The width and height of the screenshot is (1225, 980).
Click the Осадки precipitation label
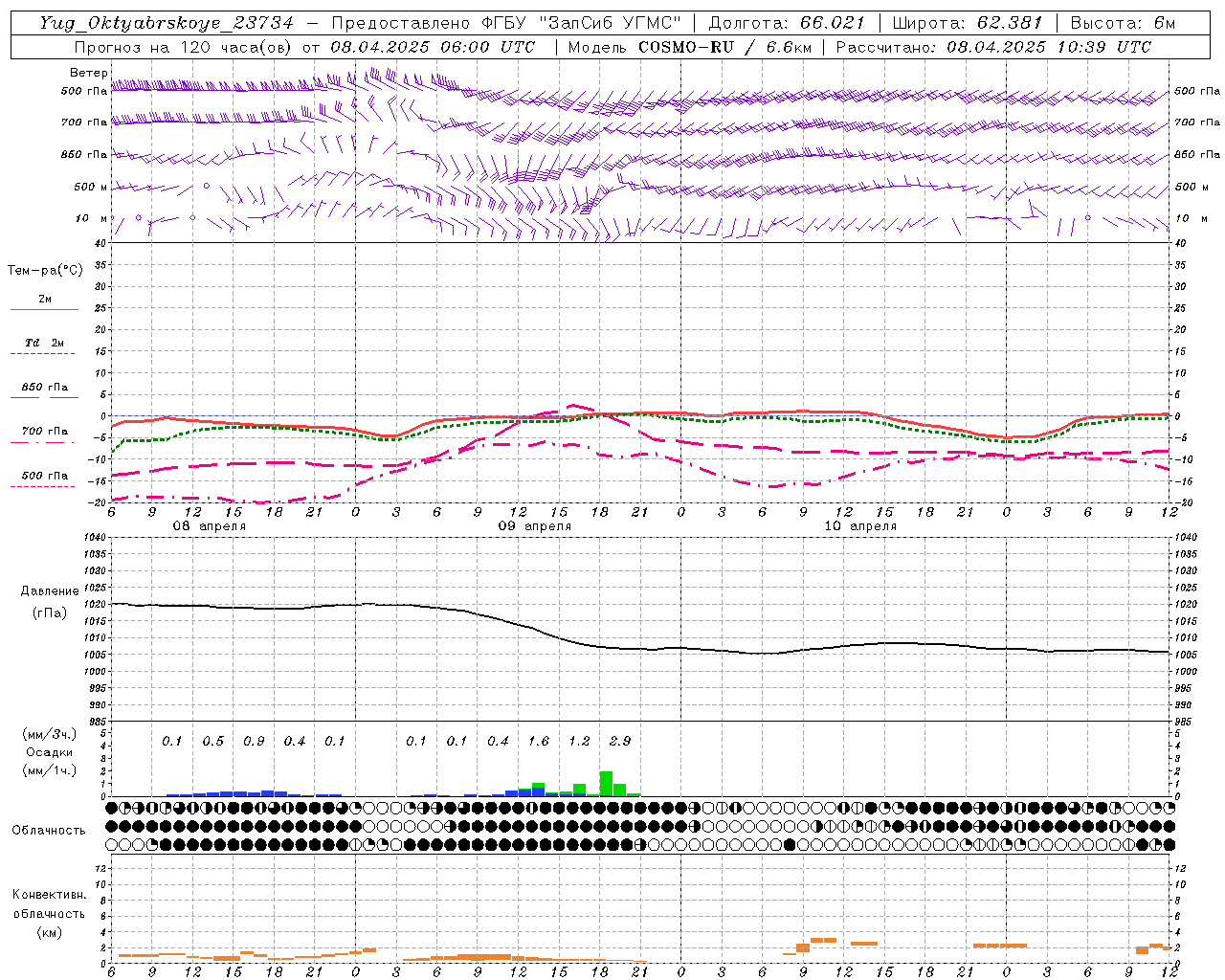click(x=50, y=752)
